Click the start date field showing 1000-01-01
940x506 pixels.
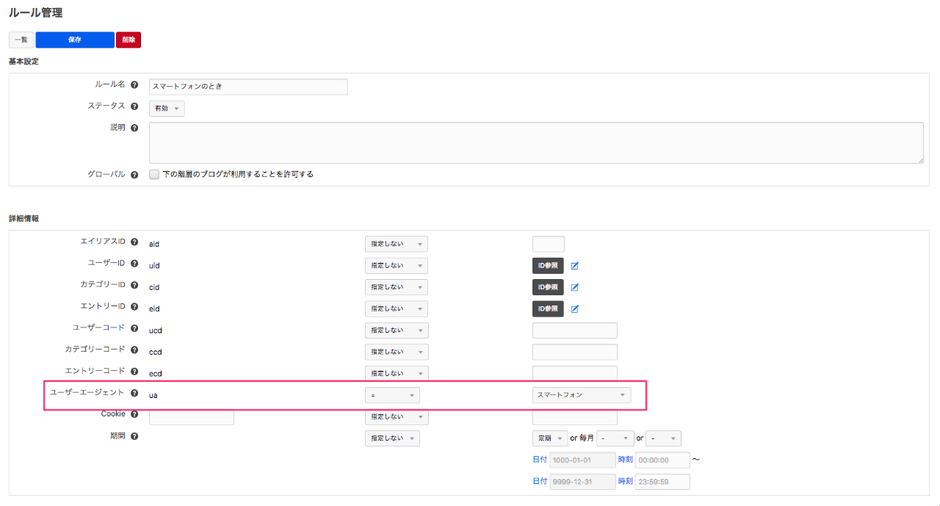tap(582, 460)
